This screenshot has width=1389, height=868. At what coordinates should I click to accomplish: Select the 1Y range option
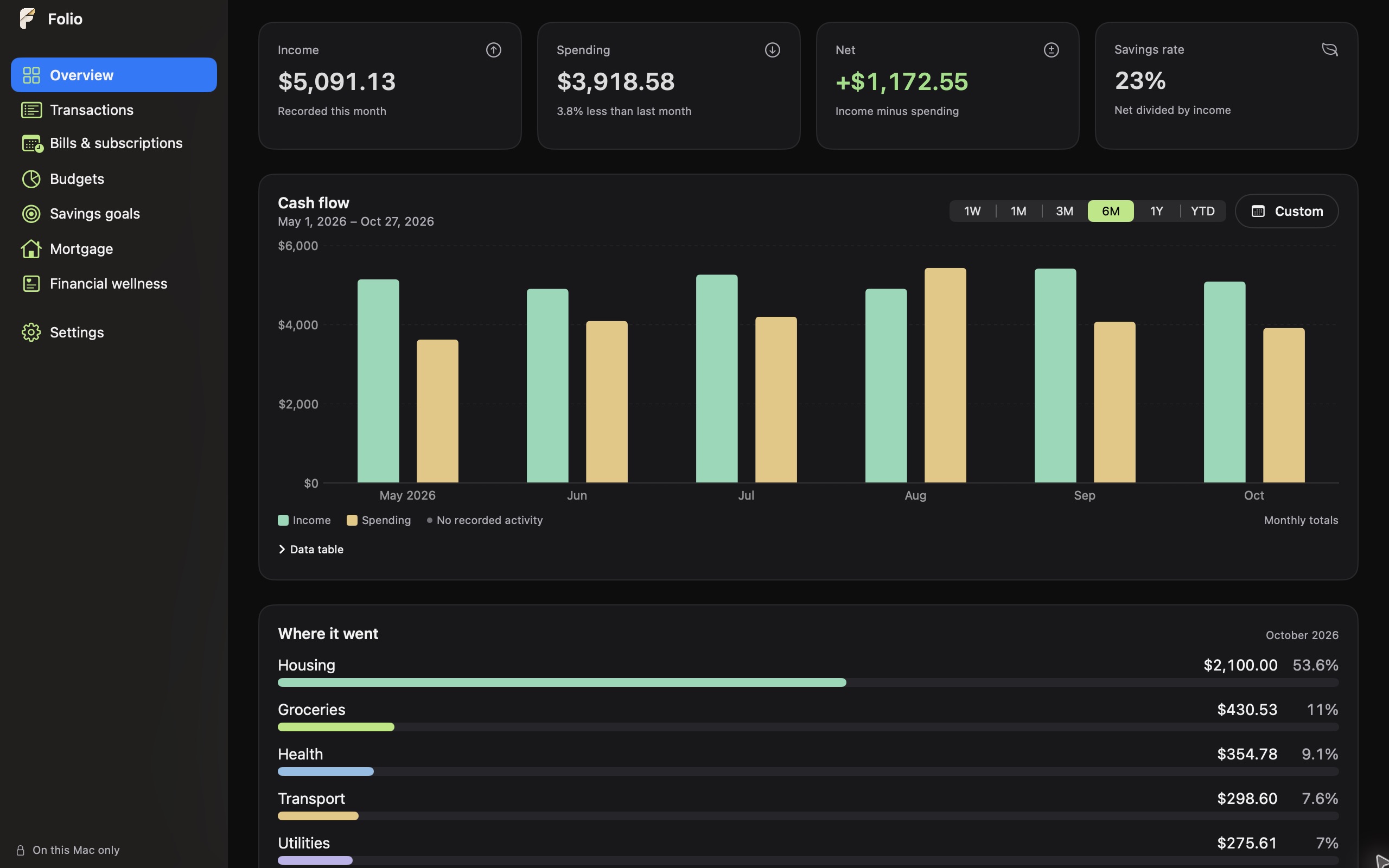[1157, 211]
